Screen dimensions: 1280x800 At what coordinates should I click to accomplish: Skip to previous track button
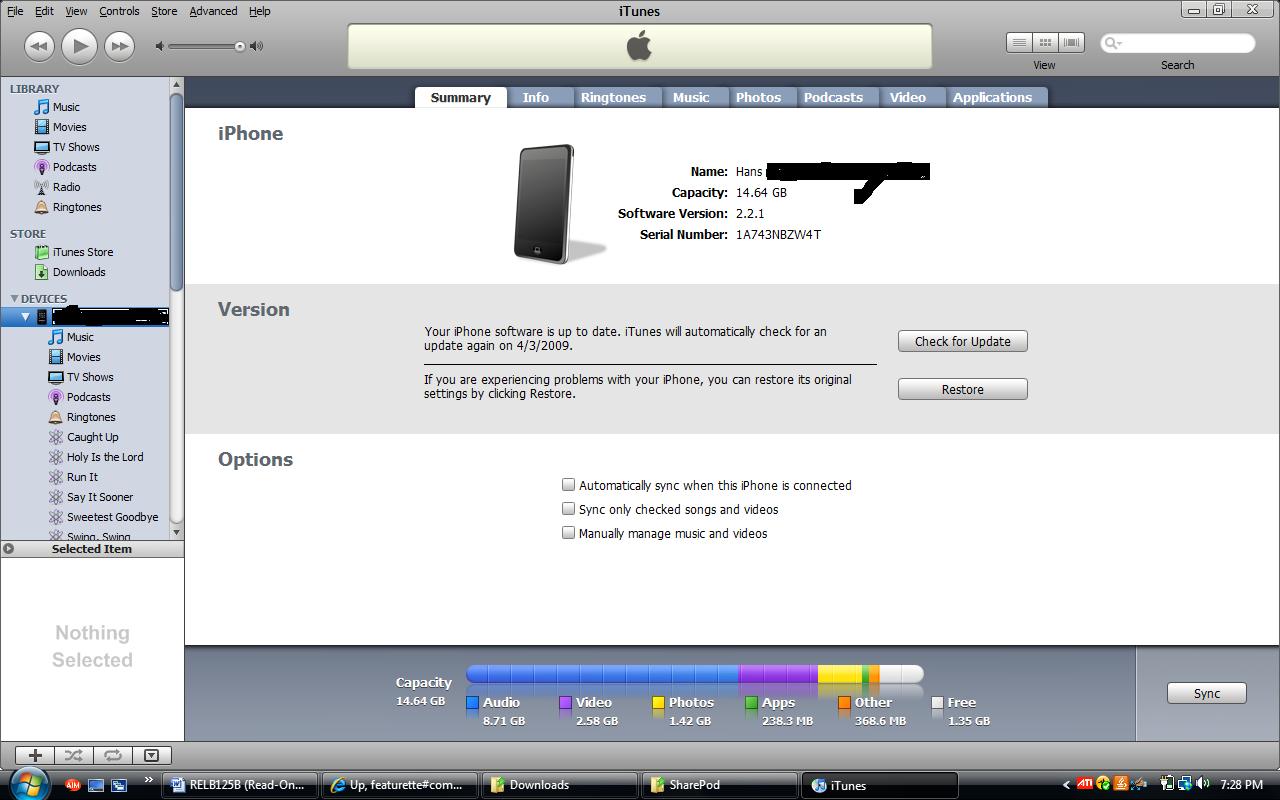[39, 46]
